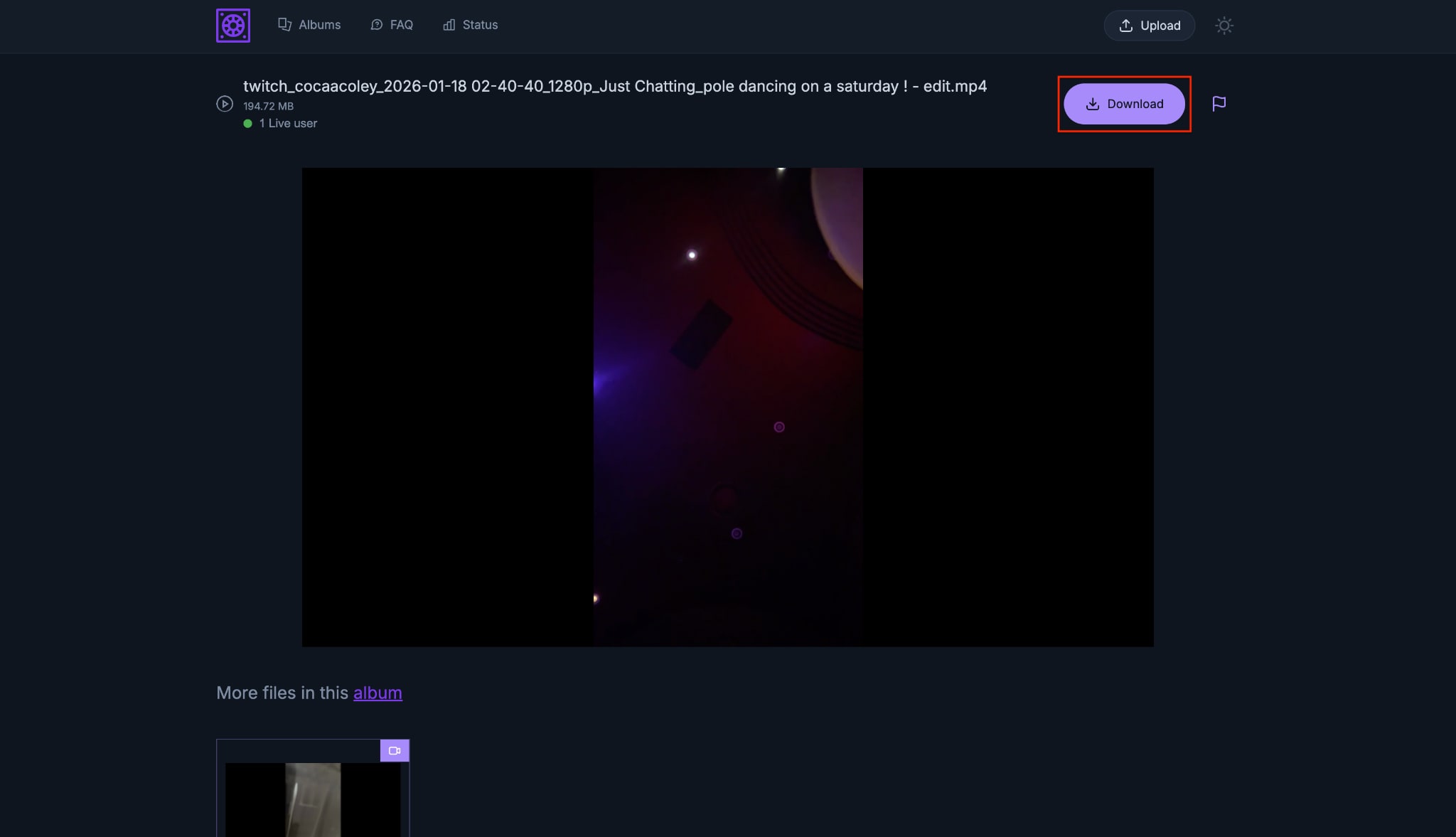The image size is (1456, 837).
Task: Select the mp4 filename title text
Action: 614,86
